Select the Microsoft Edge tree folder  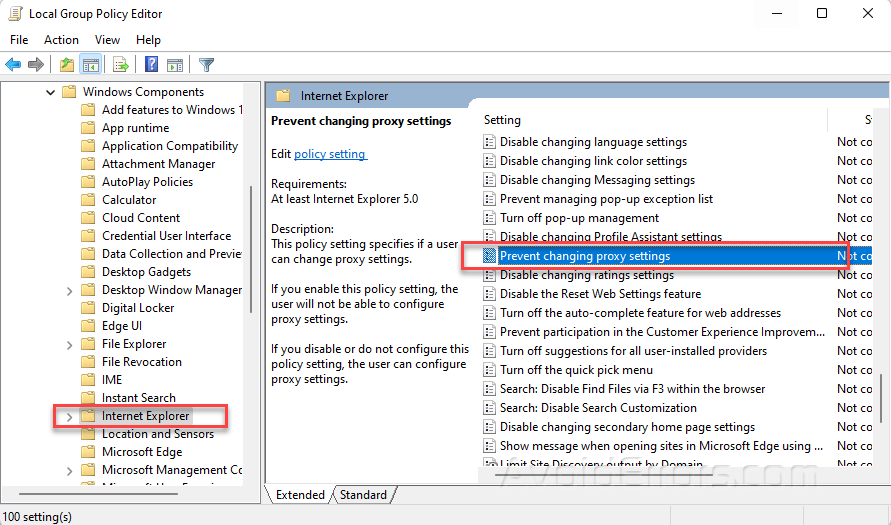coord(142,452)
